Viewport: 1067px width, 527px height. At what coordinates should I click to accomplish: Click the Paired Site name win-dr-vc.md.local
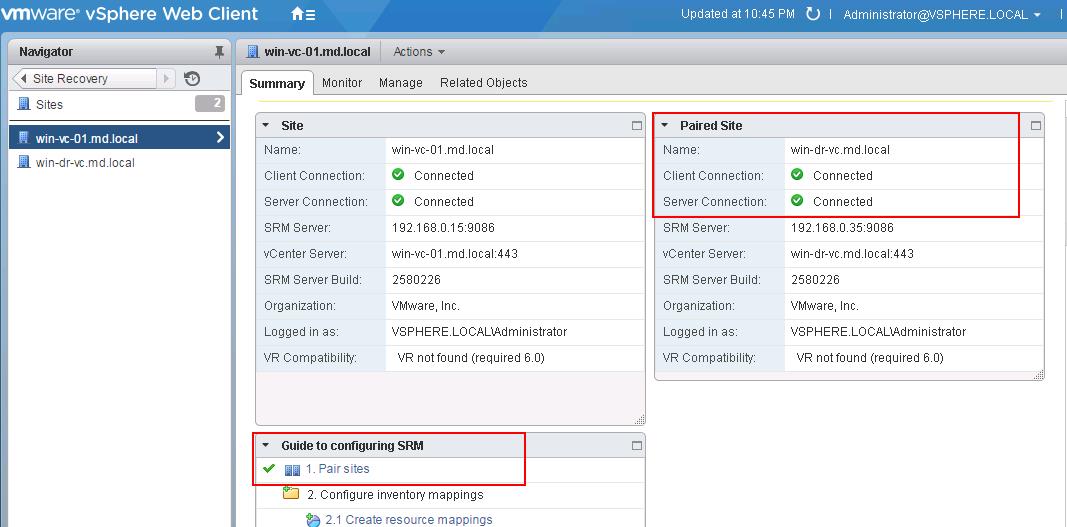[840, 149]
